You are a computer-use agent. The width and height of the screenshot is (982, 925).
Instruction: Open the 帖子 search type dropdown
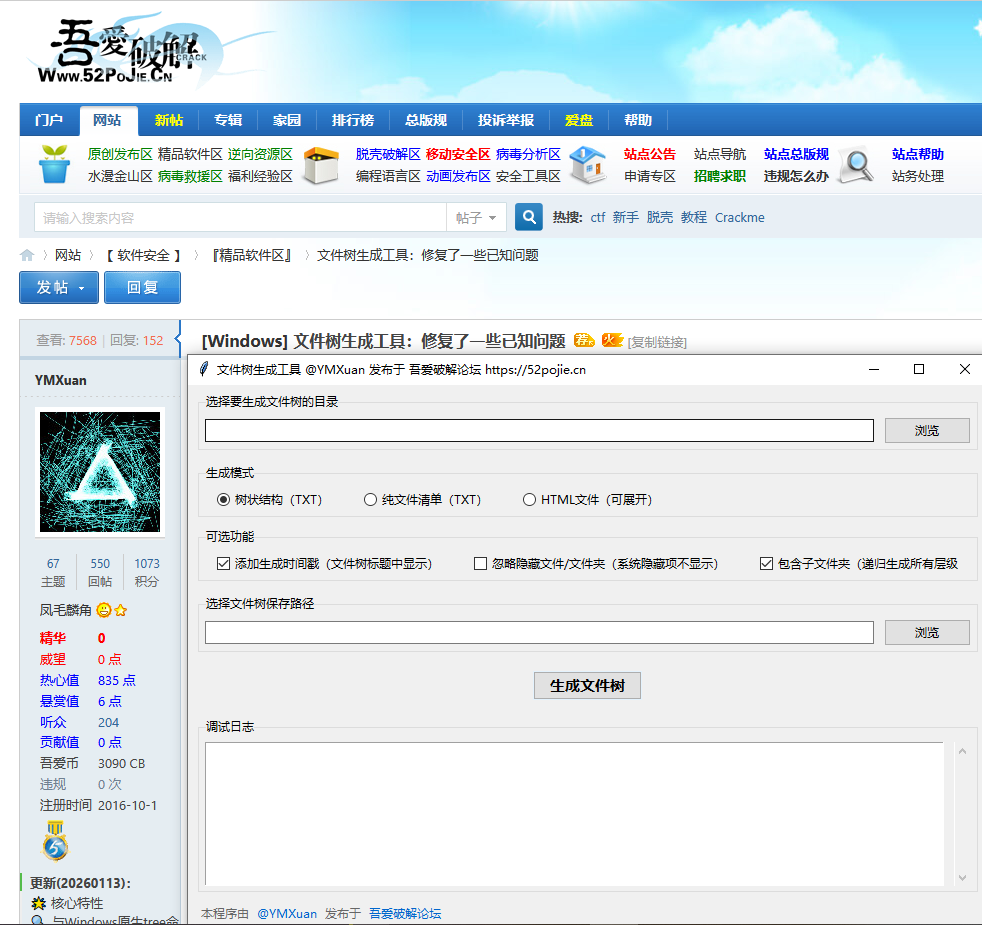click(x=477, y=218)
